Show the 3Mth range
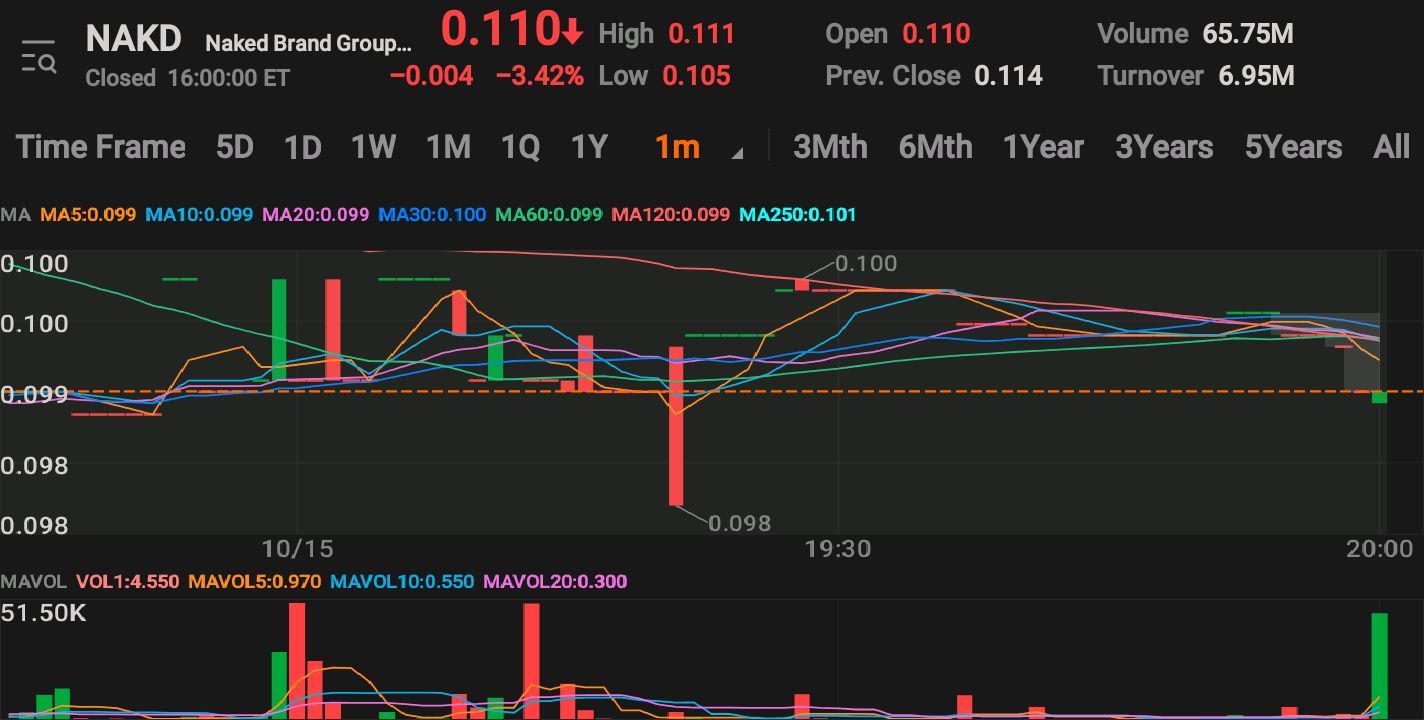 (830, 148)
